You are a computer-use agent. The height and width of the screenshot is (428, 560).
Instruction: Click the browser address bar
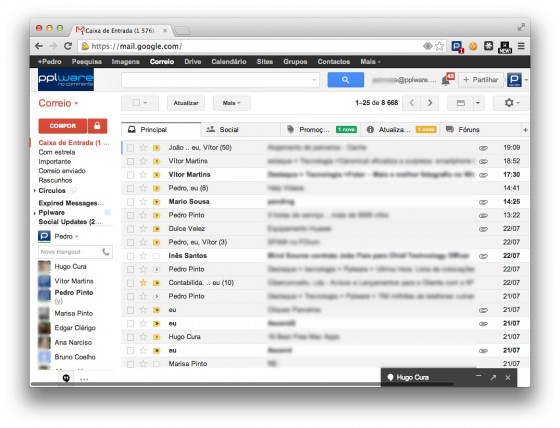250,46
